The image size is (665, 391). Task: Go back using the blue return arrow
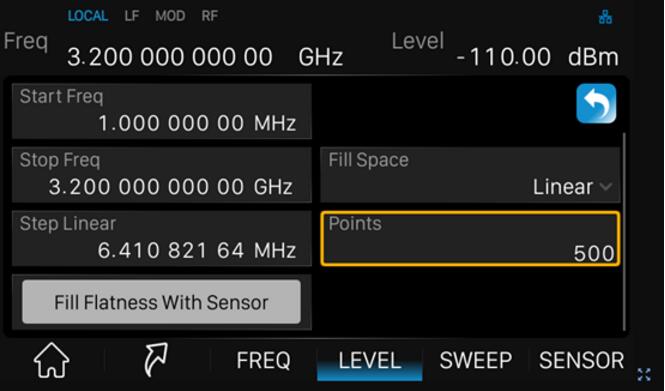(596, 103)
